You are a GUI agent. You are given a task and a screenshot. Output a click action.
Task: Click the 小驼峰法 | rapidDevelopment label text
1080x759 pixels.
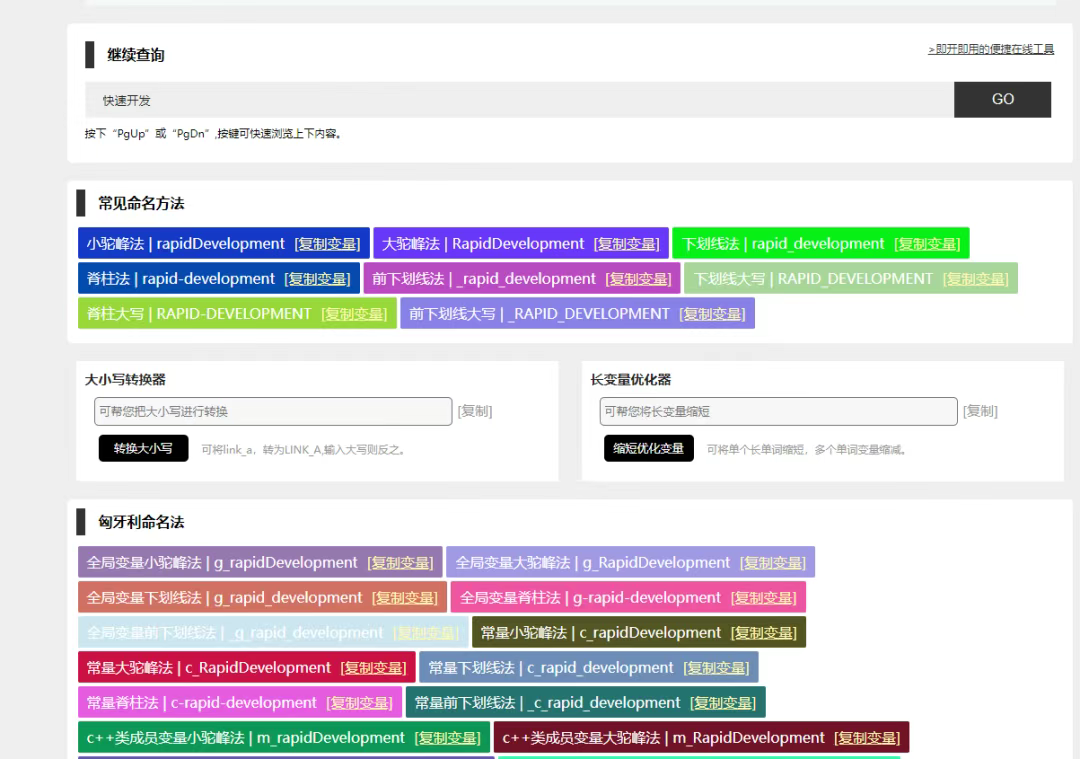[185, 244]
